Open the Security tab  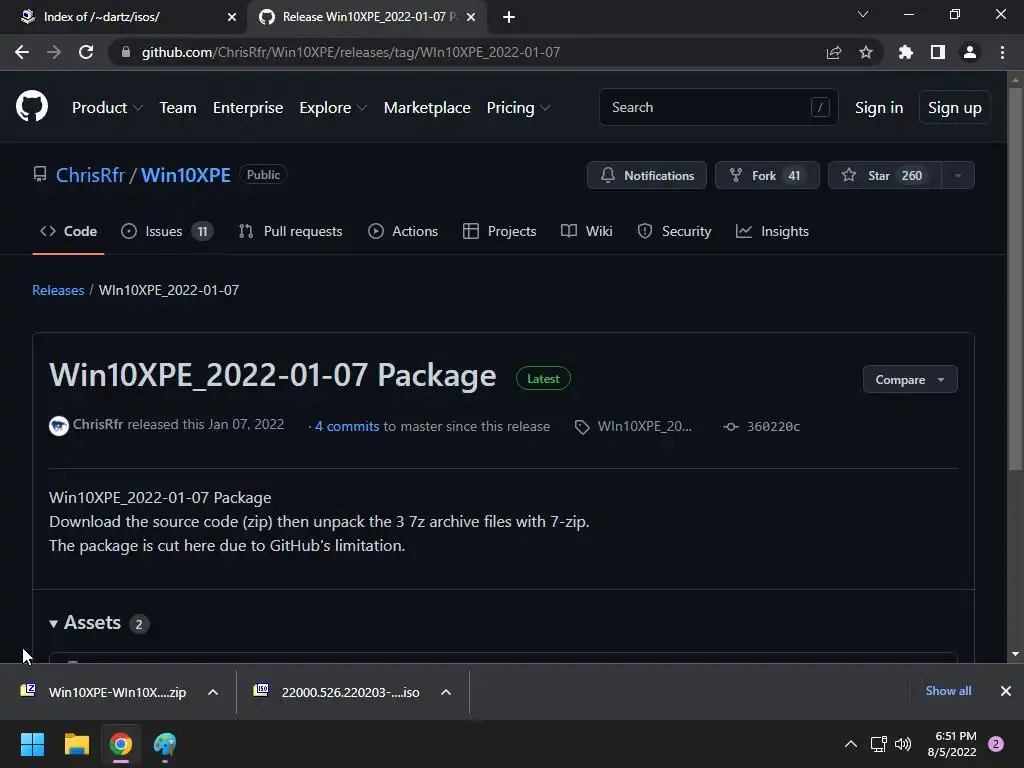point(674,231)
